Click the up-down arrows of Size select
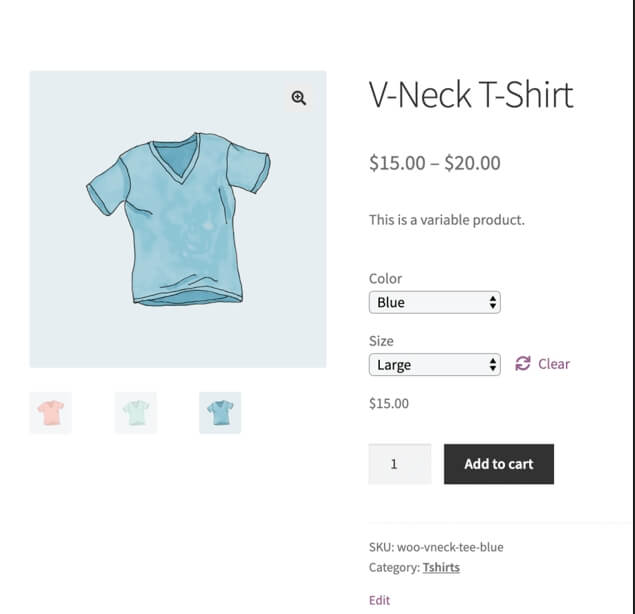The image size is (635, 614). pyautogui.click(x=492, y=365)
